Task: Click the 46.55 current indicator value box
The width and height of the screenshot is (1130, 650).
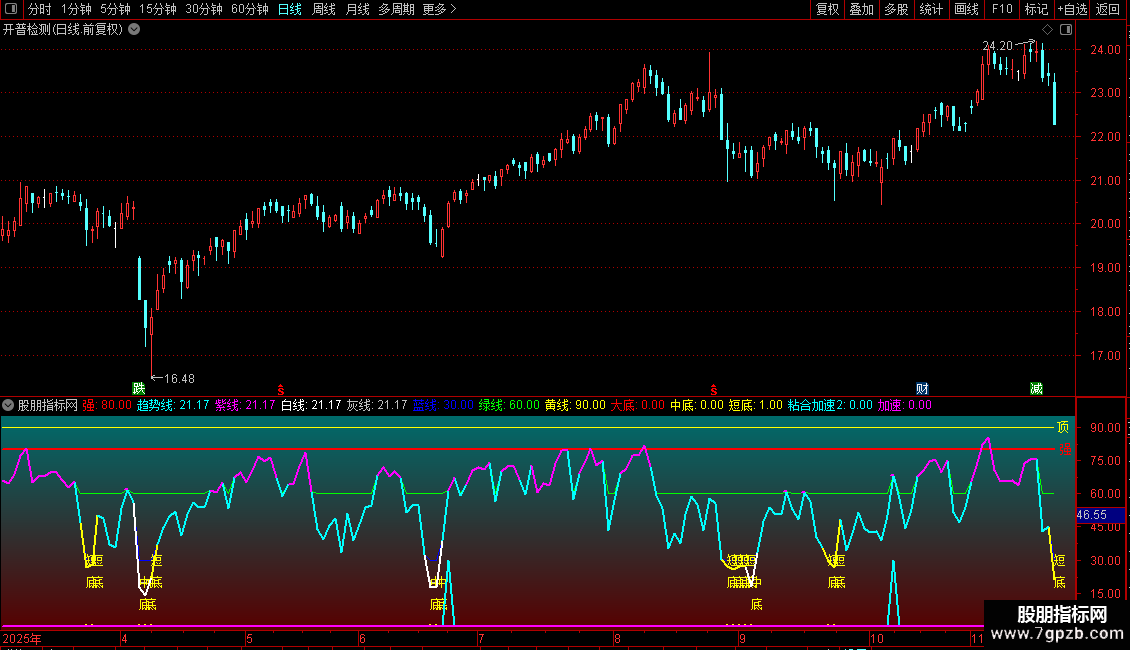Action: click(x=1100, y=515)
